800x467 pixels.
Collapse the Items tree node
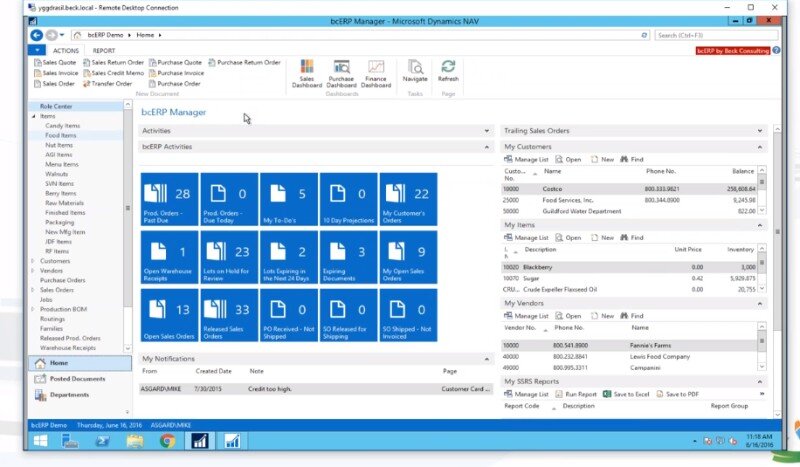[33, 117]
